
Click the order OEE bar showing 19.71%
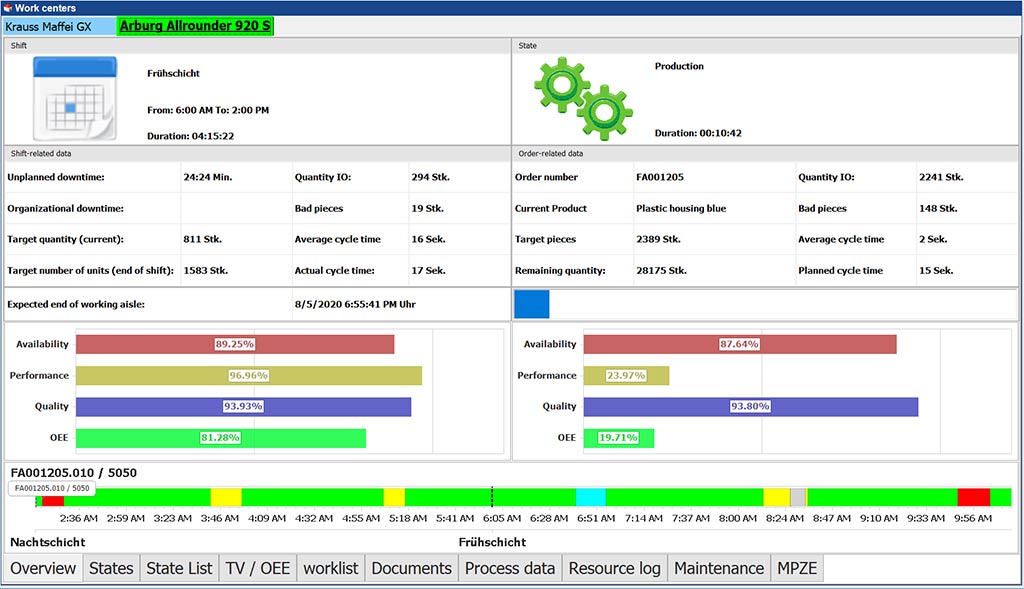(618, 438)
